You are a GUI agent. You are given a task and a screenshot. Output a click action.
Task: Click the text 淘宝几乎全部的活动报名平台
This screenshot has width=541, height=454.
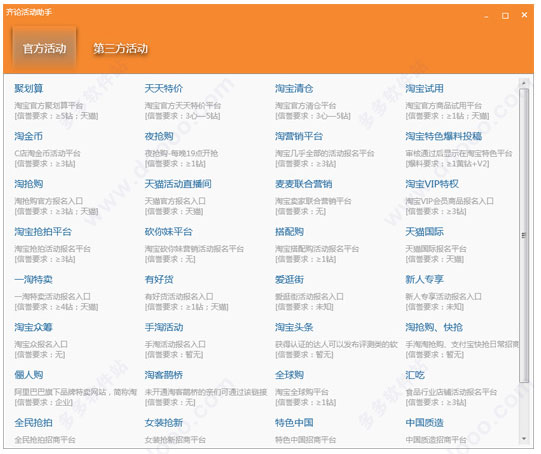(325, 153)
